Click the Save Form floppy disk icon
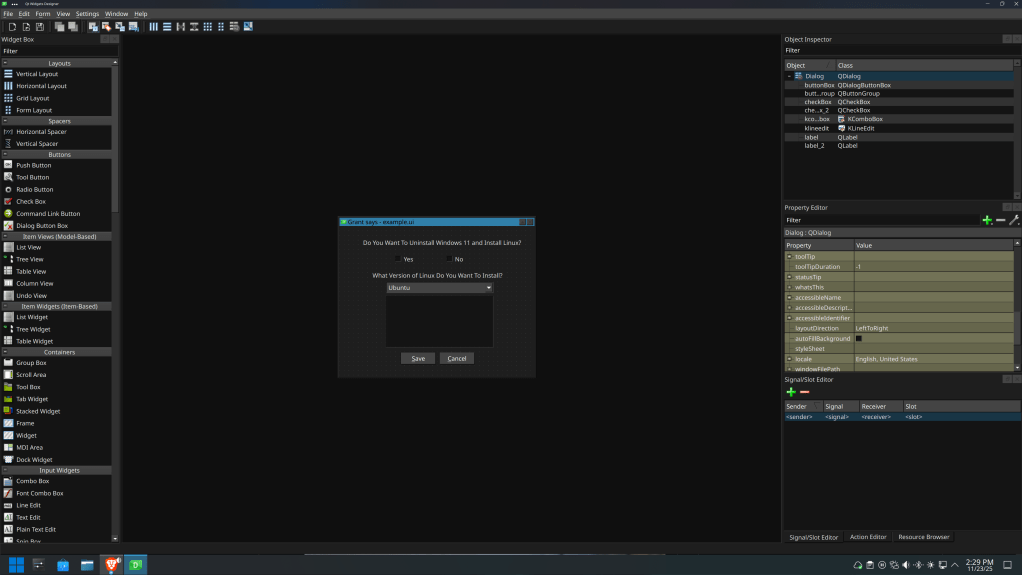The width and height of the screenshot is (1022, 575). (40, 27)
